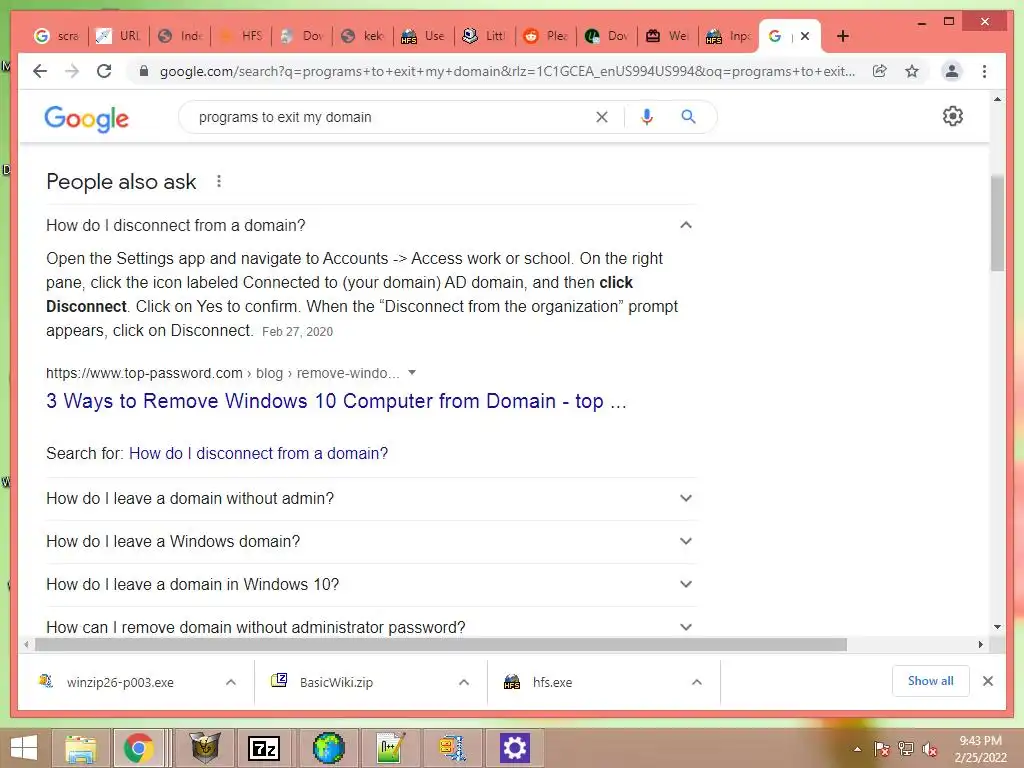Open Windows Start menu

24,748
